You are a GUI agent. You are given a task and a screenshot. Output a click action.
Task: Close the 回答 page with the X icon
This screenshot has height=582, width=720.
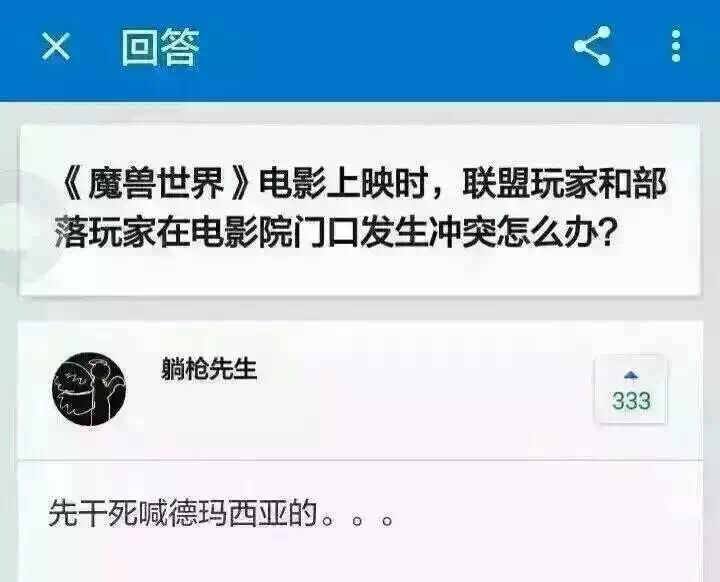pos(56,46)
